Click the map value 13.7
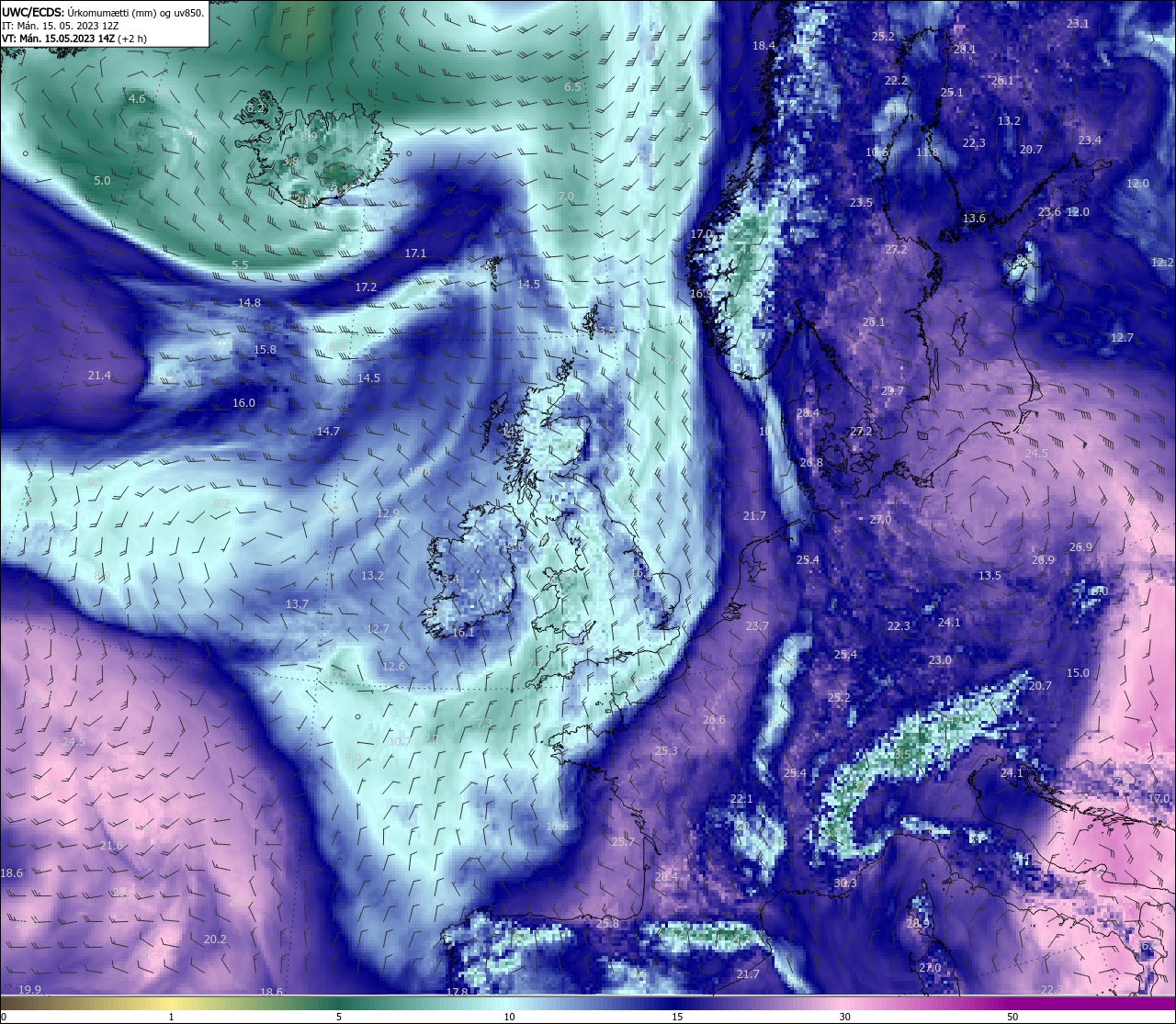This screenshot has width=1176, height=1024. pos(297,604)
